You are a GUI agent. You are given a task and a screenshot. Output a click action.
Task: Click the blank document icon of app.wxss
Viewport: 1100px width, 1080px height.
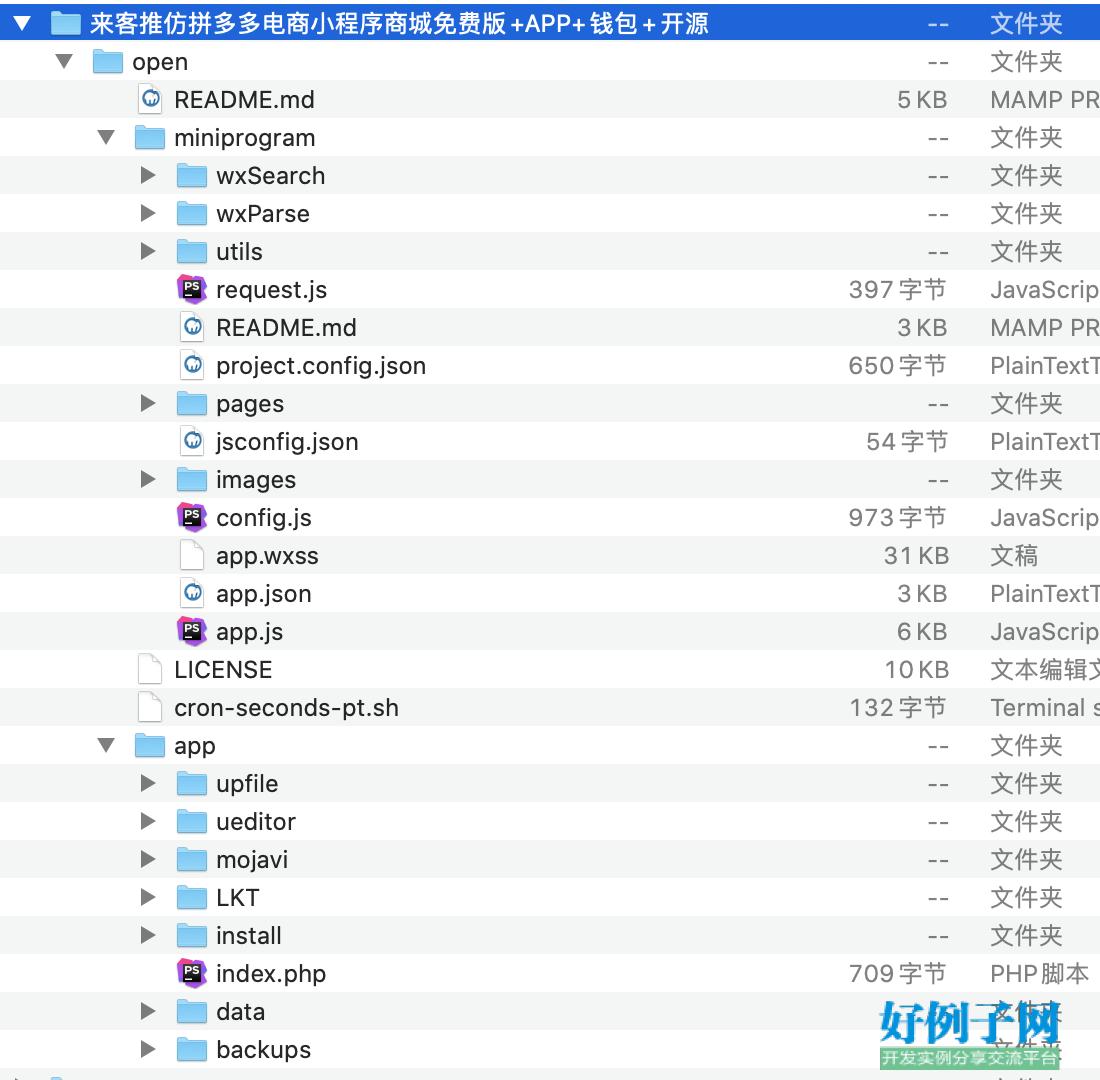192,555
